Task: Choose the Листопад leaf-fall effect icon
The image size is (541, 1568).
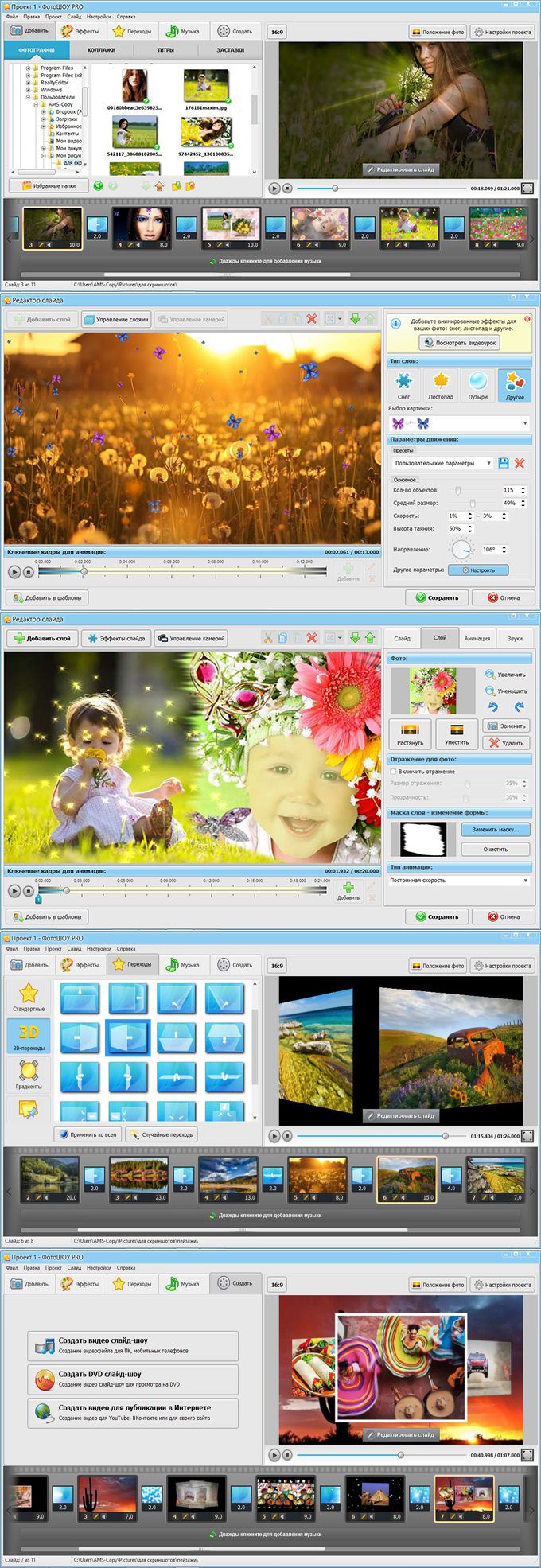Action: pyautogui.click(x=440, y=384)
